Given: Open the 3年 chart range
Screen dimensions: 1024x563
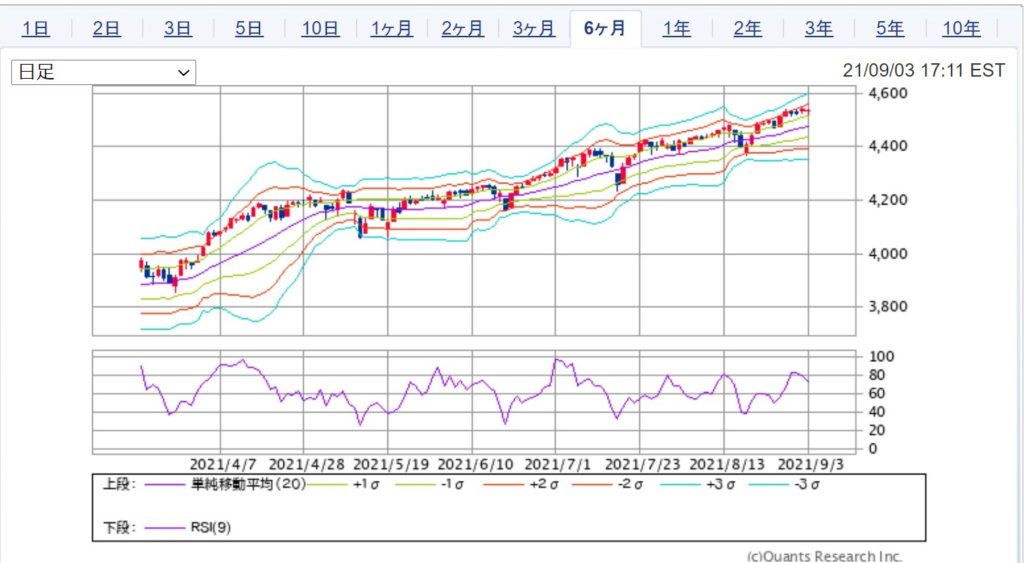Looking at the screenshot, I should point(819,28).
